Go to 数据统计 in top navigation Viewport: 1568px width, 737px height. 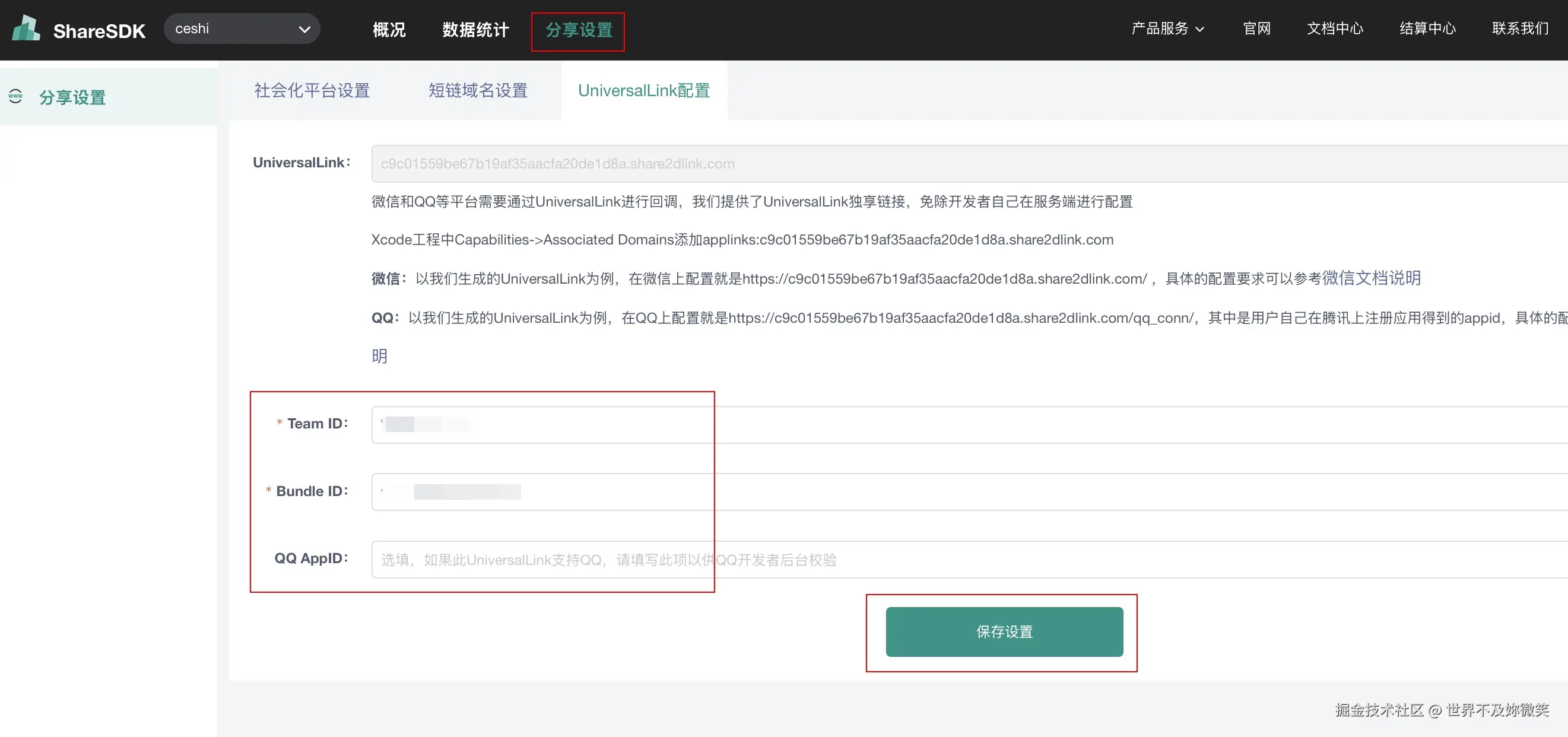475,29
